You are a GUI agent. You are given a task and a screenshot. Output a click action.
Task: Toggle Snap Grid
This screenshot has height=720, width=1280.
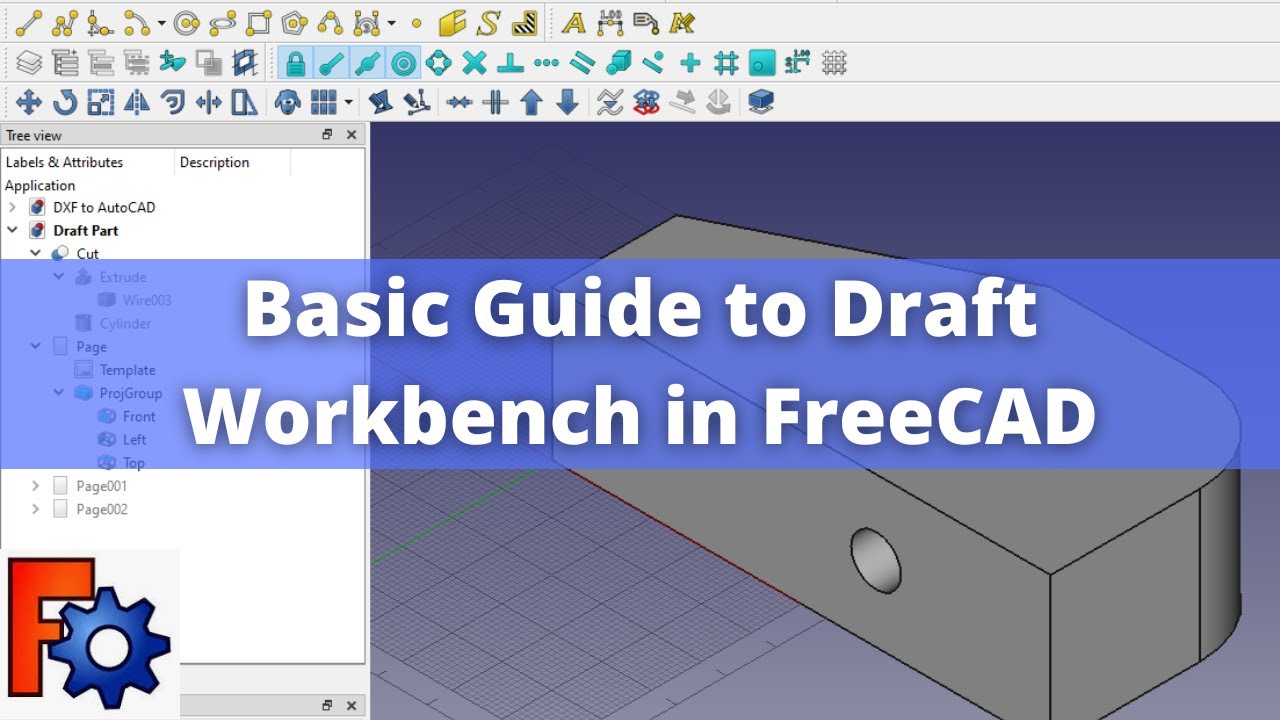click(x=726, y=63)
